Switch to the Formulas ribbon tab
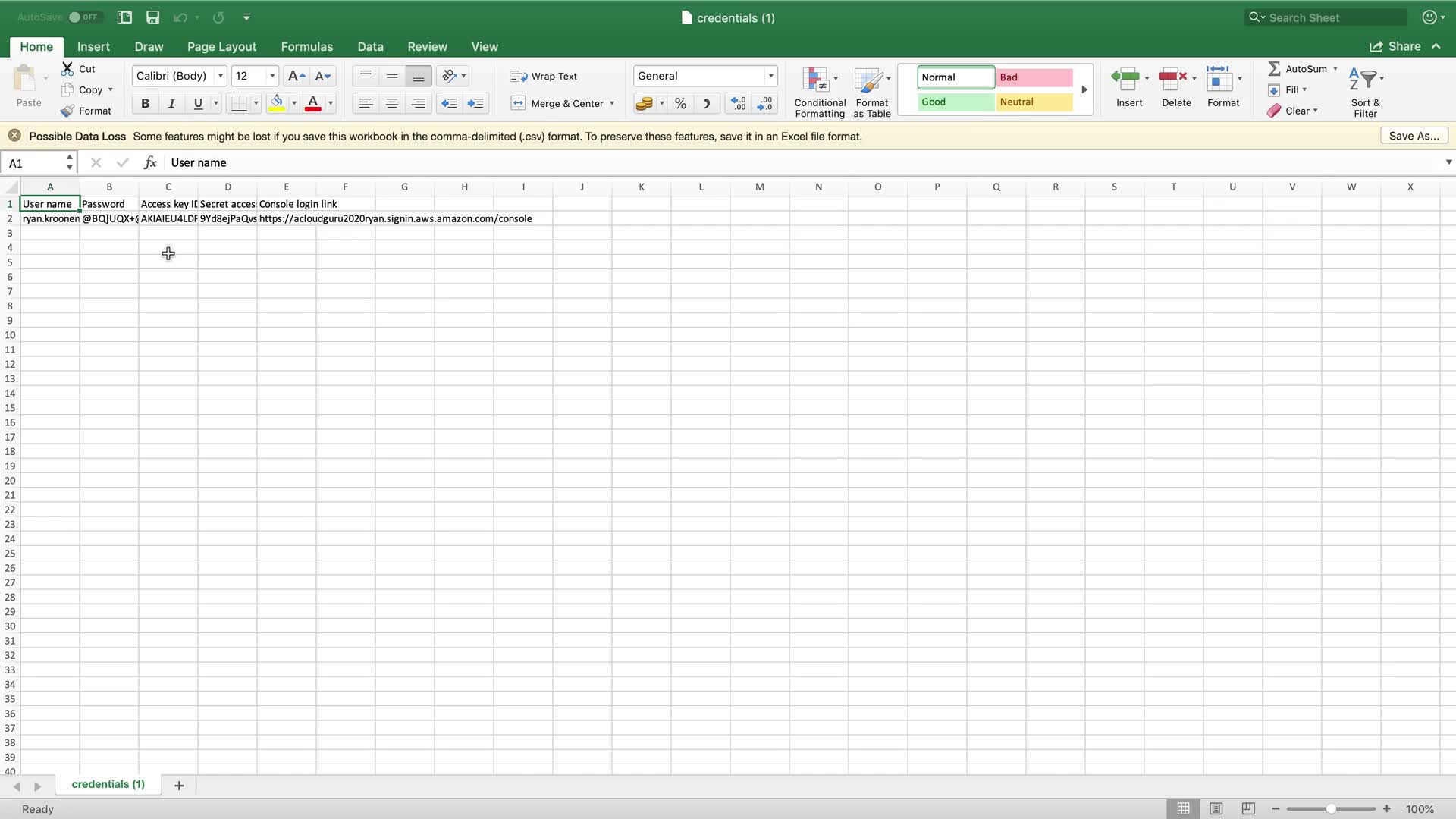The image size is (1456, 819). click(x=306, y=46)
